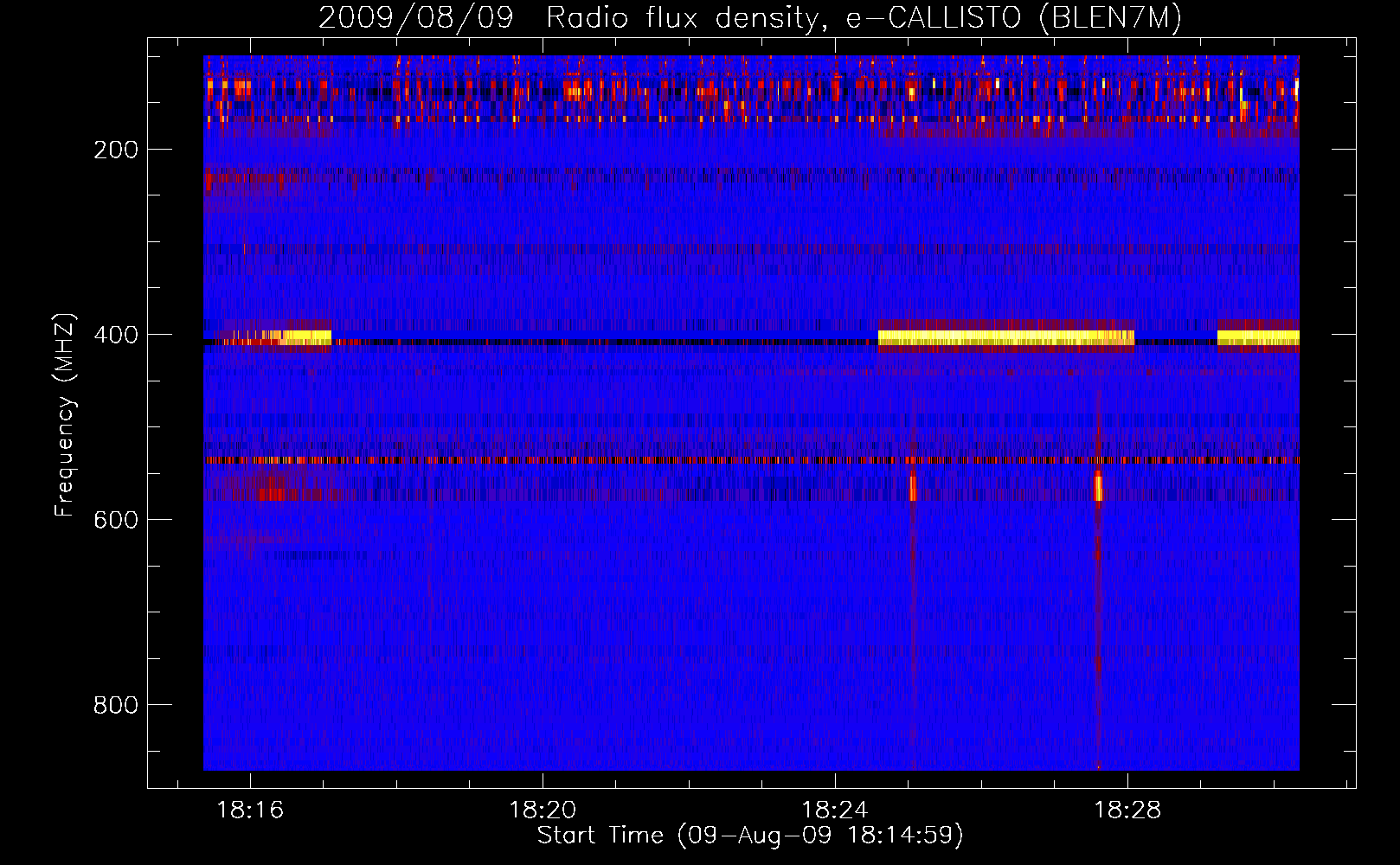Click the 18:20 time tick label

point(543,811)
